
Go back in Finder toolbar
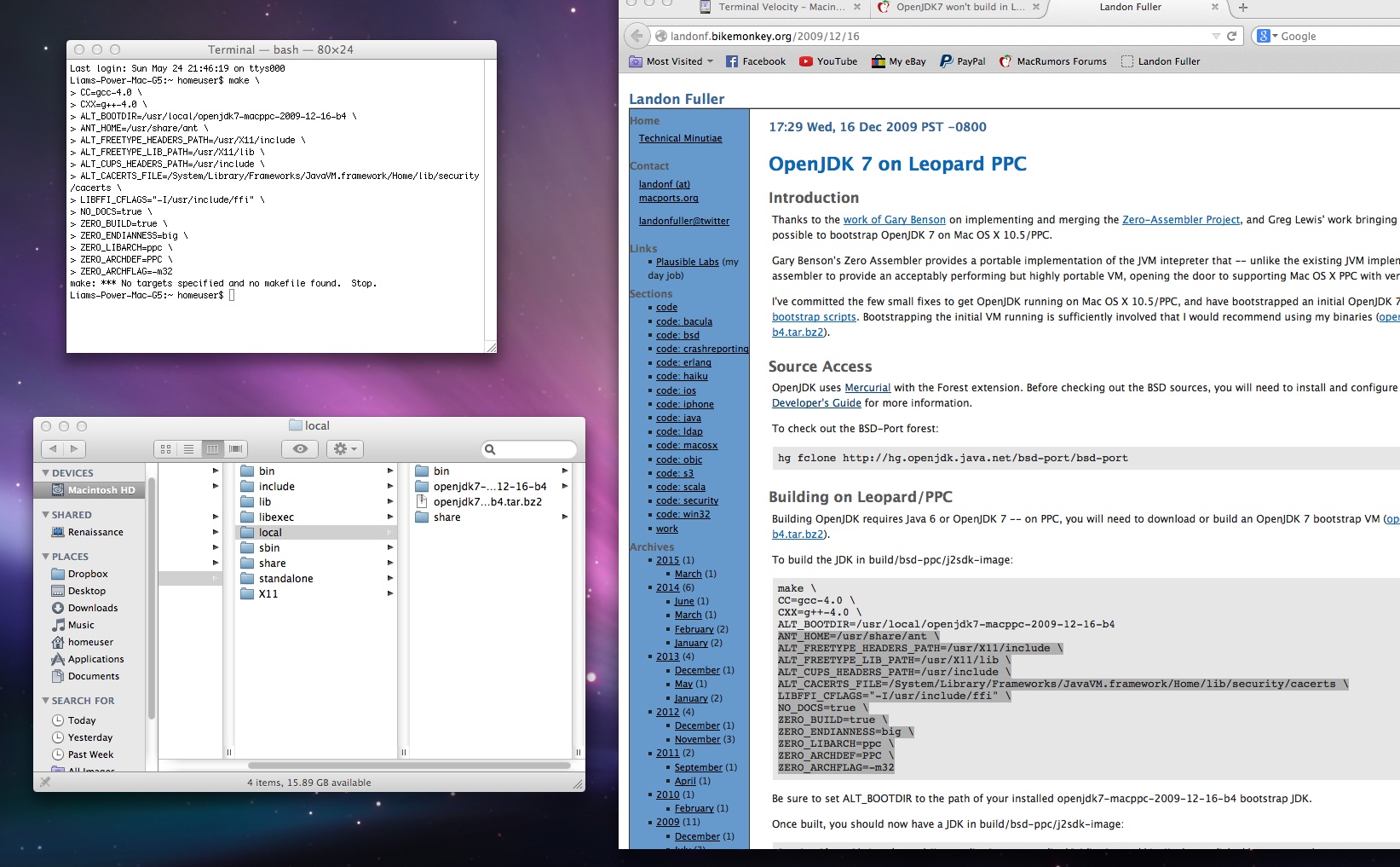(x=53, y=448)
